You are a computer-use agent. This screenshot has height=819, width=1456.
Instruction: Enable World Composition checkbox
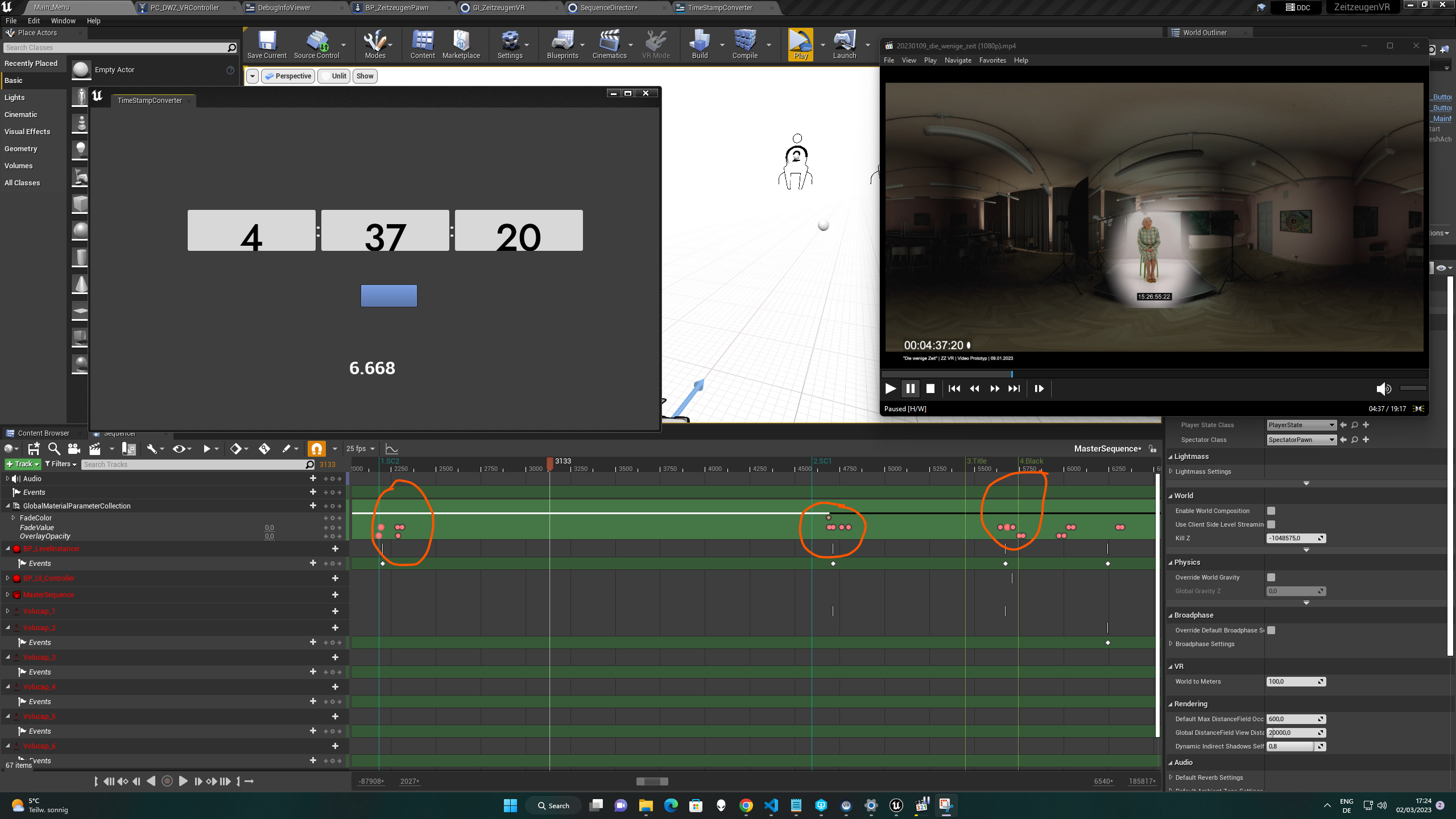pos(1271,511)
